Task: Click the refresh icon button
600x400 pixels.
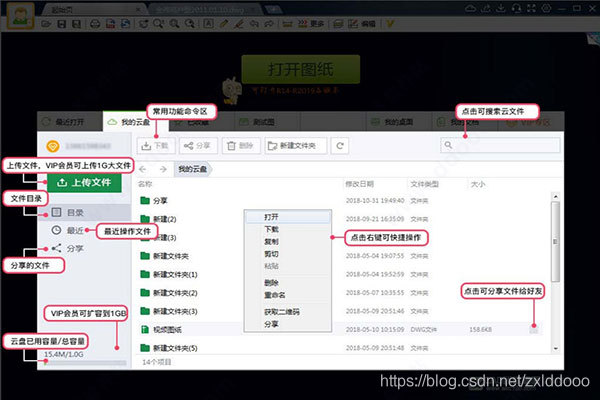Action: pyautogui.click(x=340, y=145)
